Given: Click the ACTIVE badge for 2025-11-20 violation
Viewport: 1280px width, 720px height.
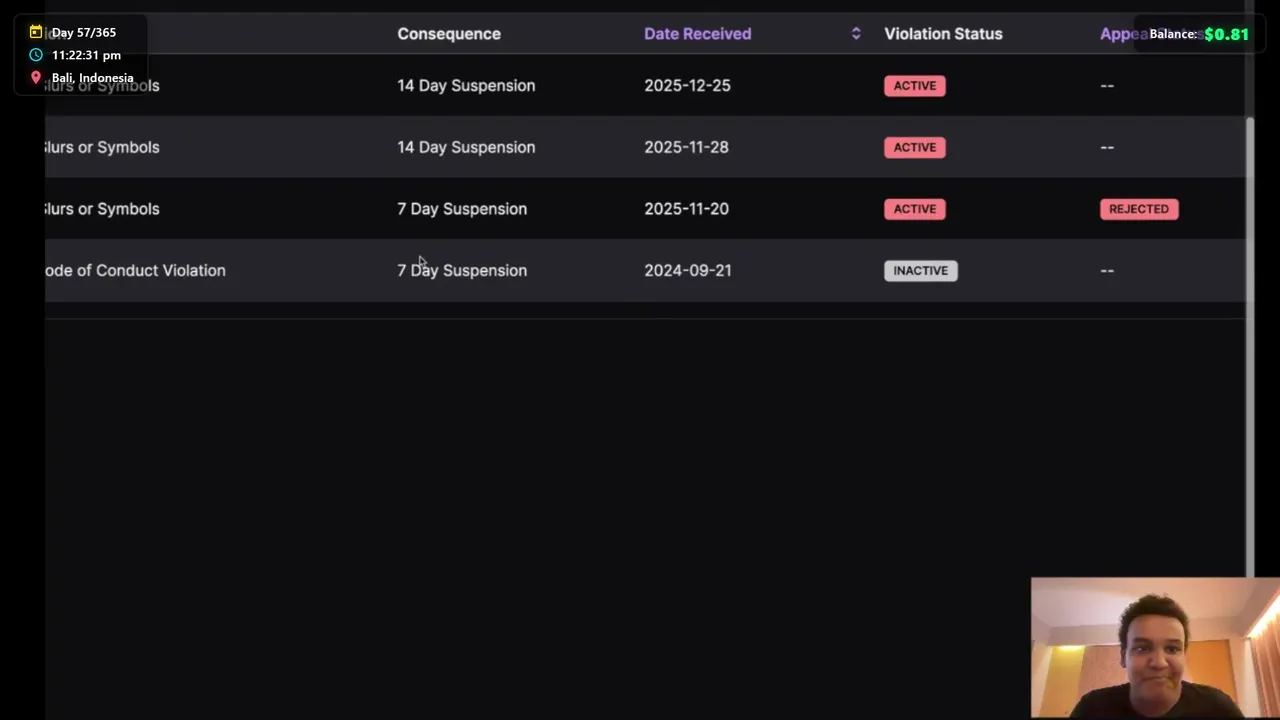Looking at the screenshot, I should [x=915, y=209].
